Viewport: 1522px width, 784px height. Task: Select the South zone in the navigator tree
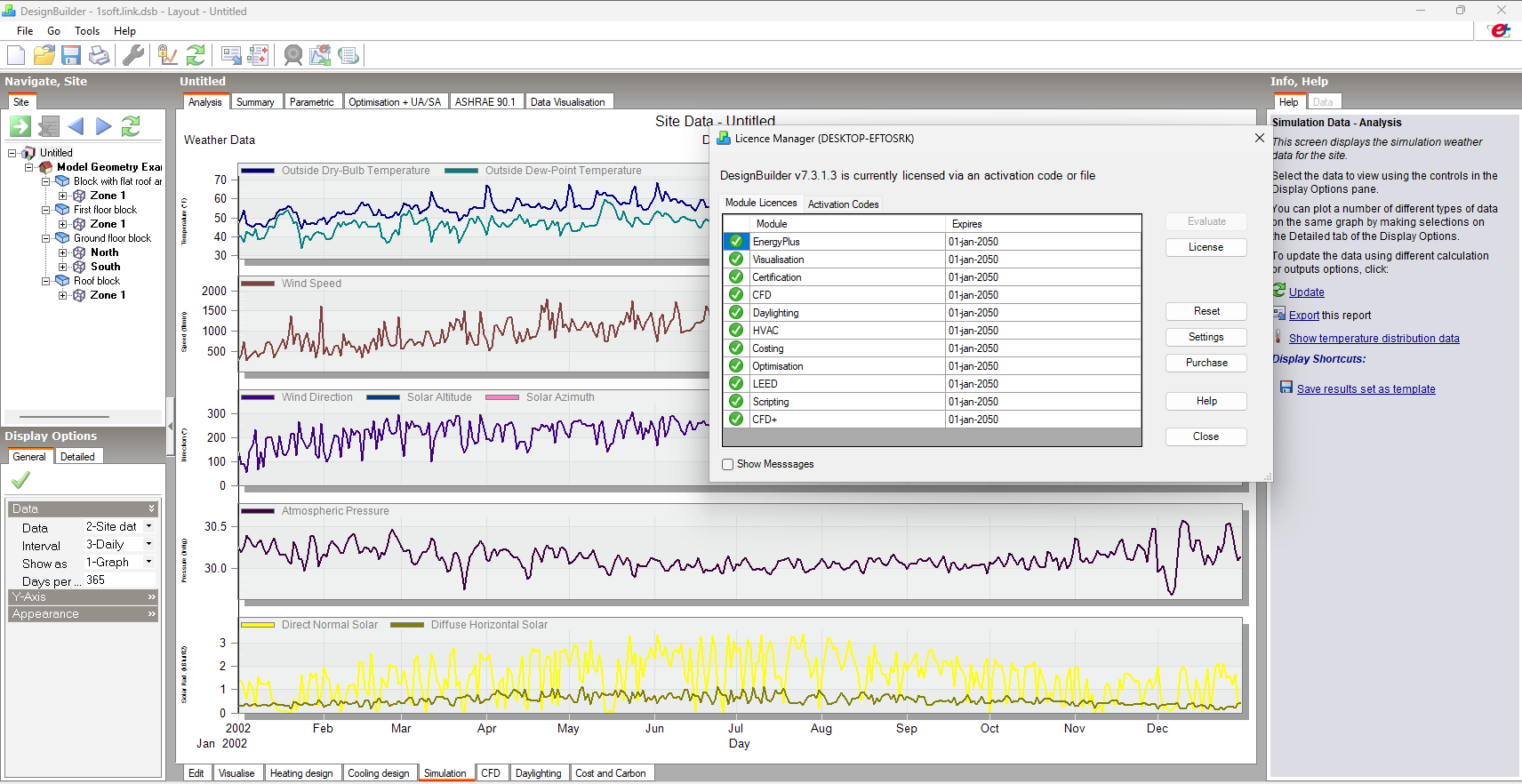105,267
